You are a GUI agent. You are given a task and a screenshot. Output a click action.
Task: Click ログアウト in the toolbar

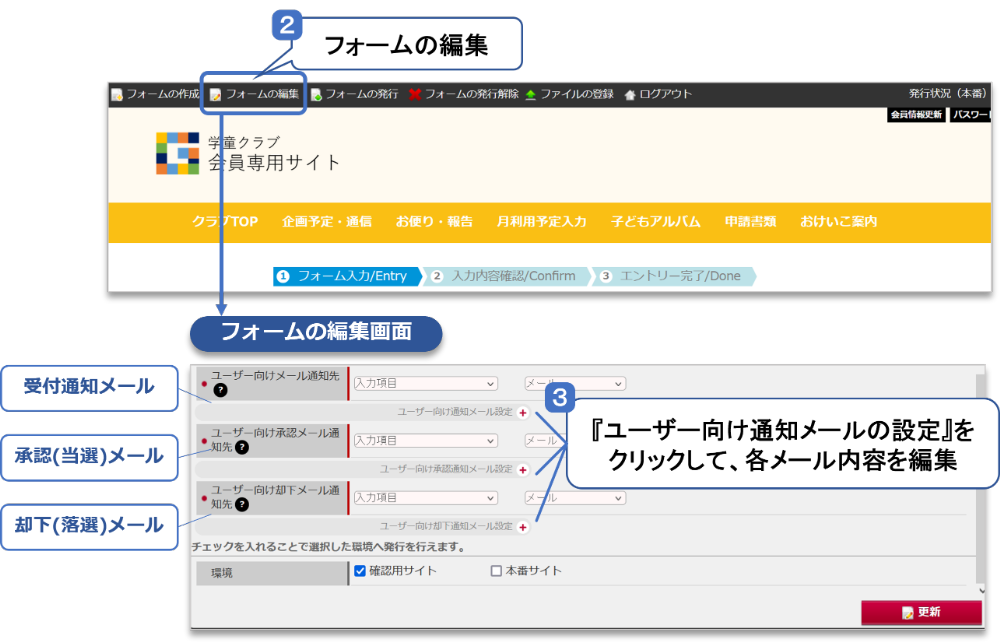point(658,94)
